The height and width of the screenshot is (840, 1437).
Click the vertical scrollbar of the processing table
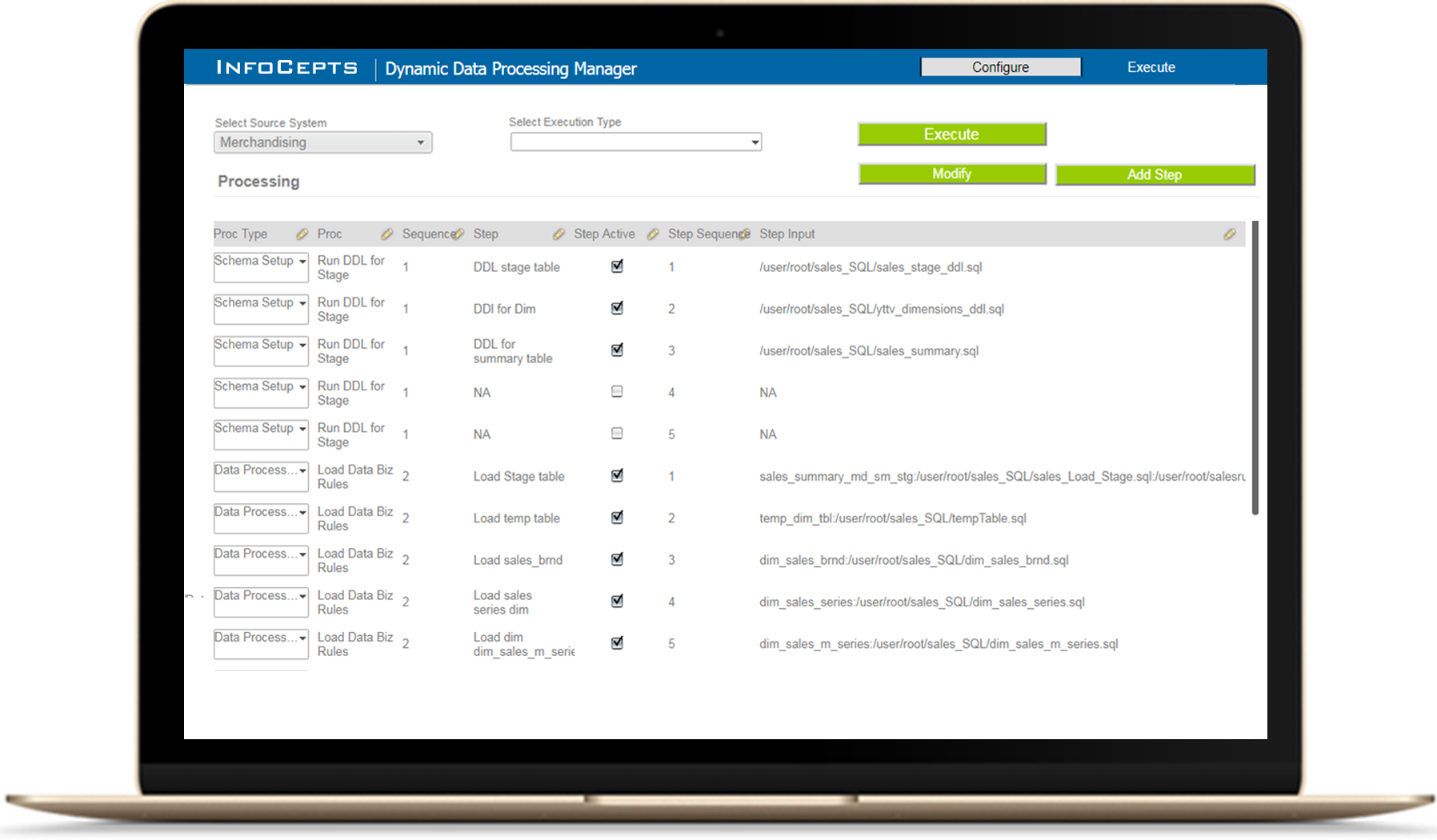[x=1255, y=368]
